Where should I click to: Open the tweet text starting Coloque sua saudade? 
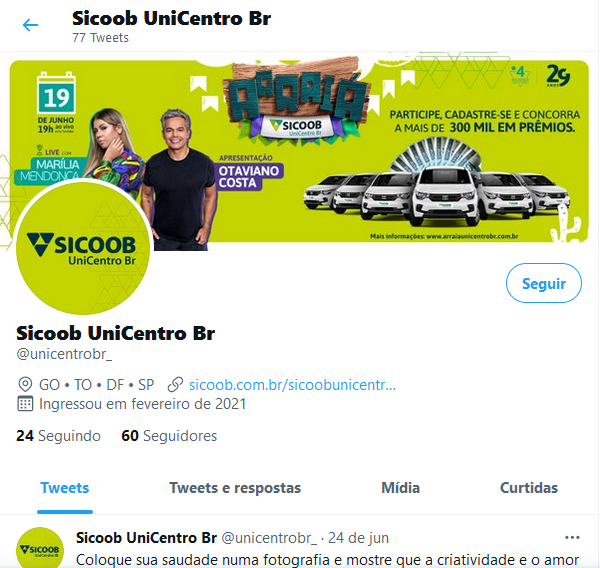click(327, 559)
